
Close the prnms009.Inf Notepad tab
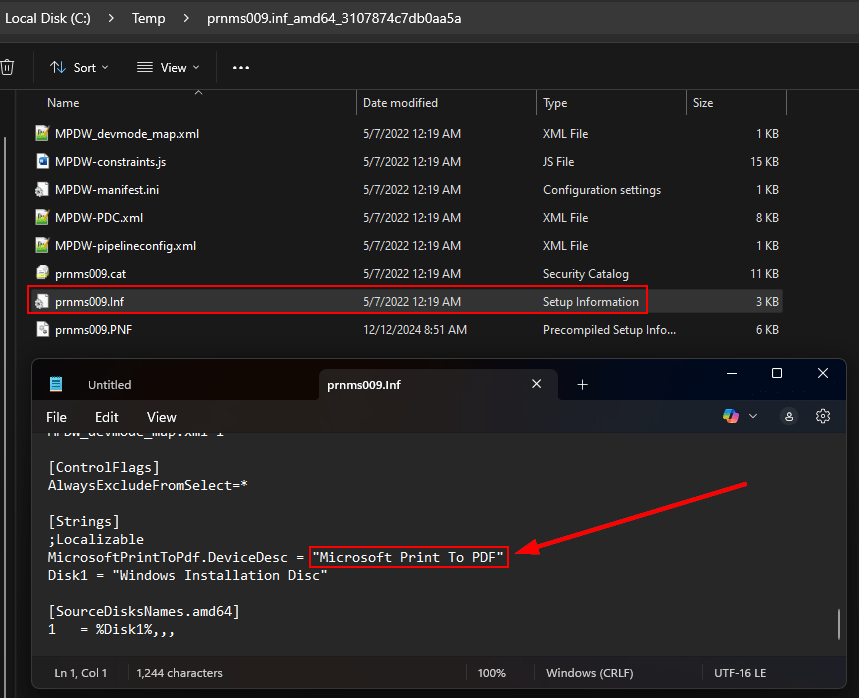(536, 384)
